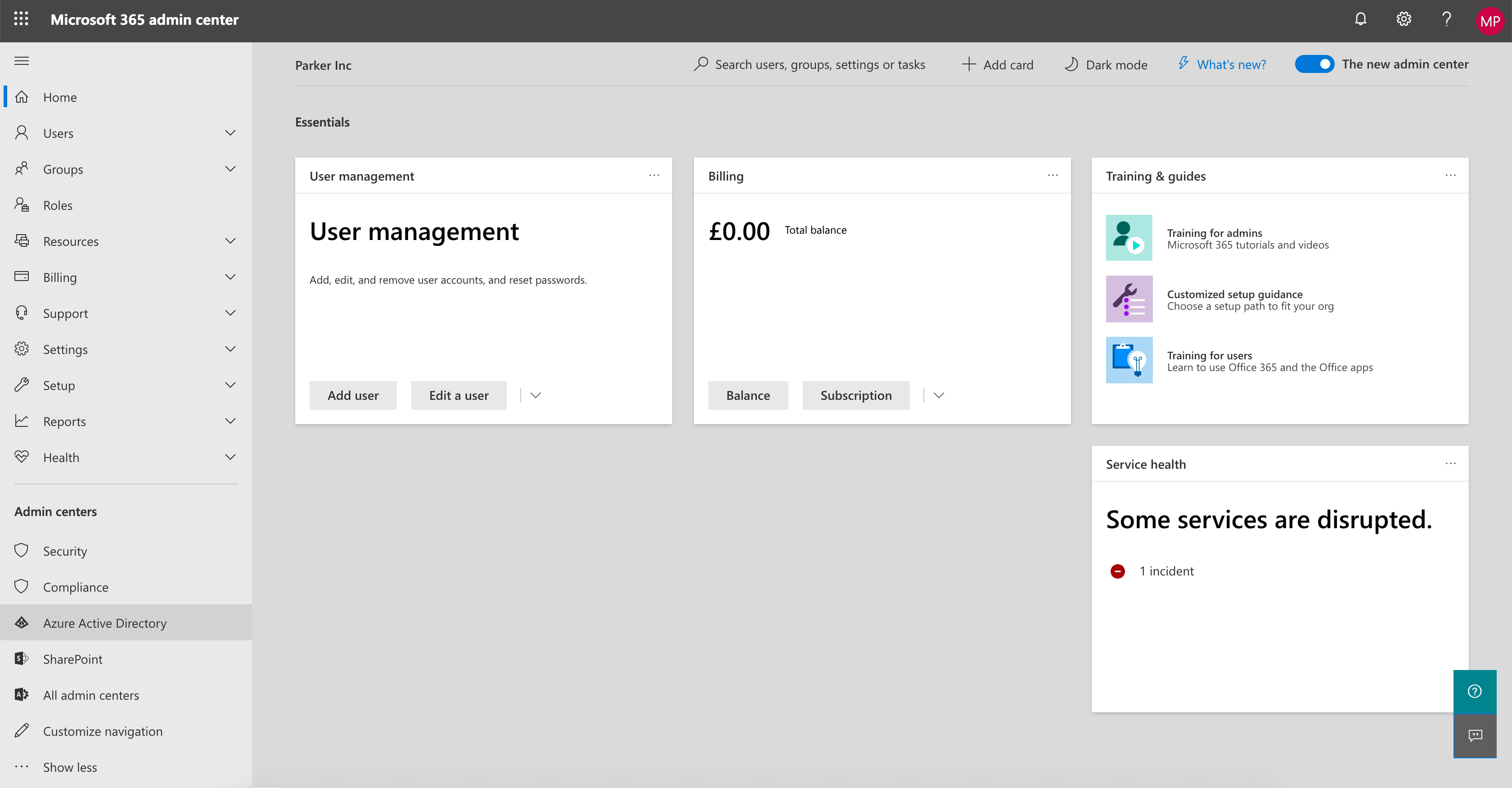Viewport: 1512px width, 788px height.
Task: Expand the Groups menu chevron
Action: pos(231,169)
